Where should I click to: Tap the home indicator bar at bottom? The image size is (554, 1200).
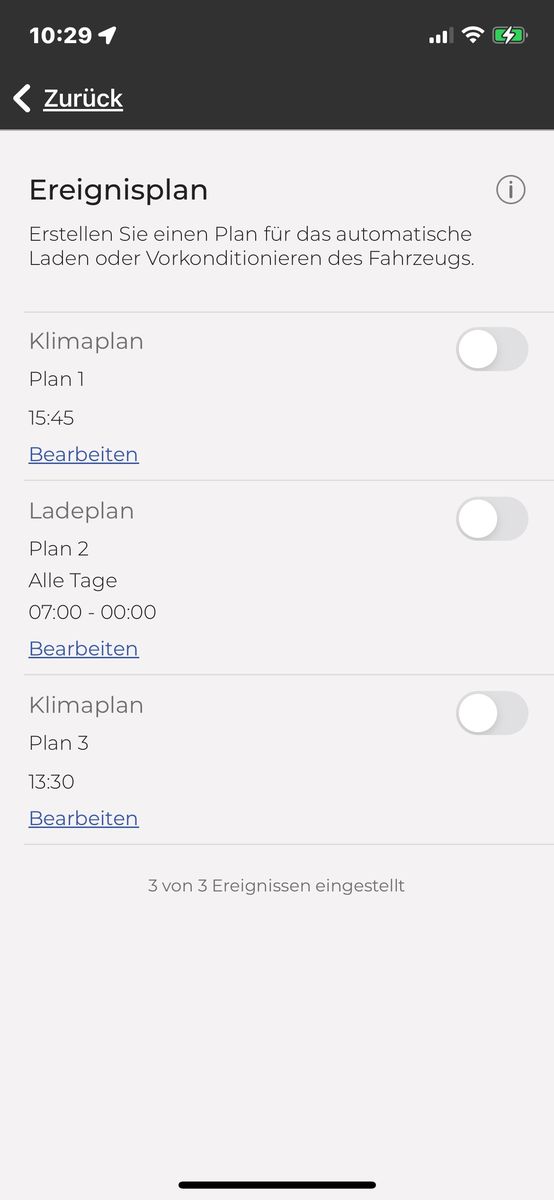tap(277, 1185)
